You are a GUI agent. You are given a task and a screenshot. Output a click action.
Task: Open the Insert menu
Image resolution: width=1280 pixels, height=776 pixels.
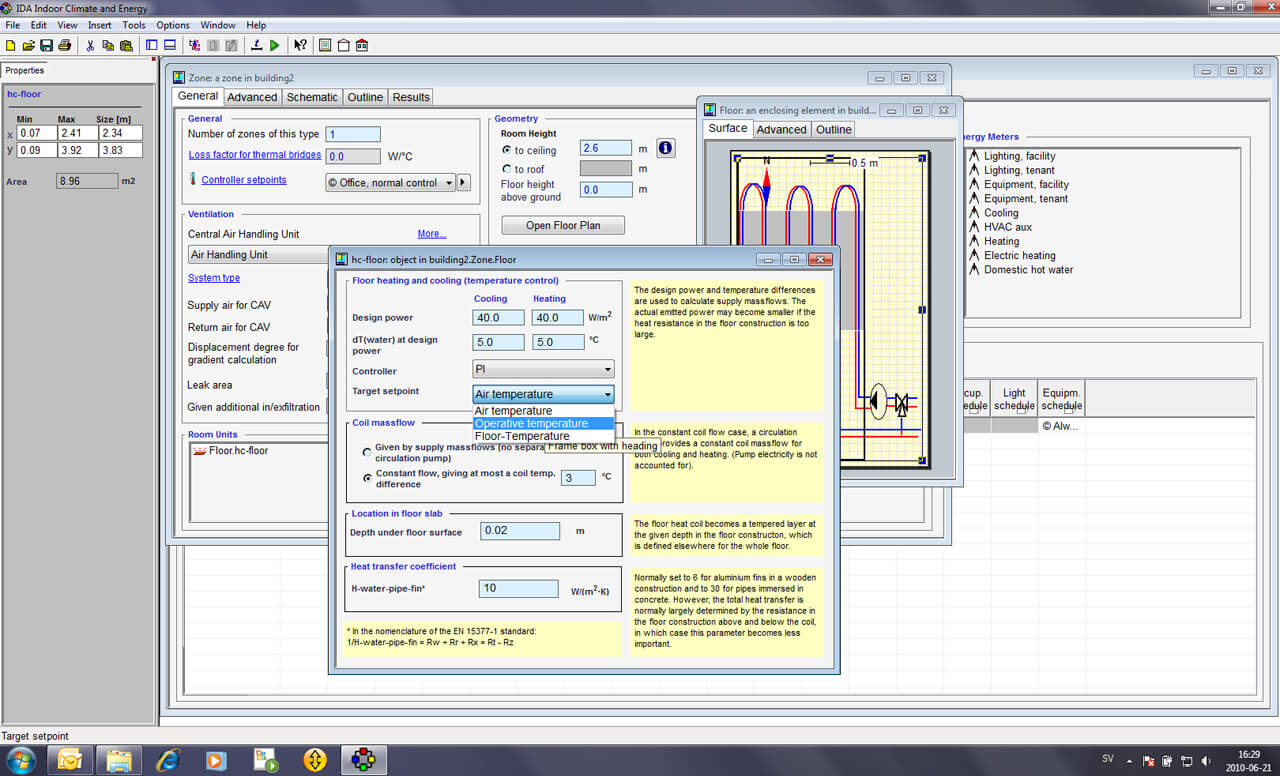click(x=100, y=25)
